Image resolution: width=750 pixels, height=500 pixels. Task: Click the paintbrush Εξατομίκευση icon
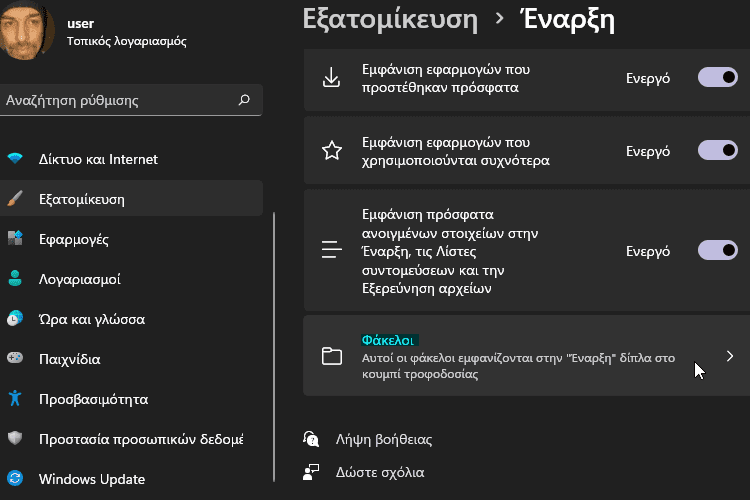pyautogui.click(x=15, y=199)
